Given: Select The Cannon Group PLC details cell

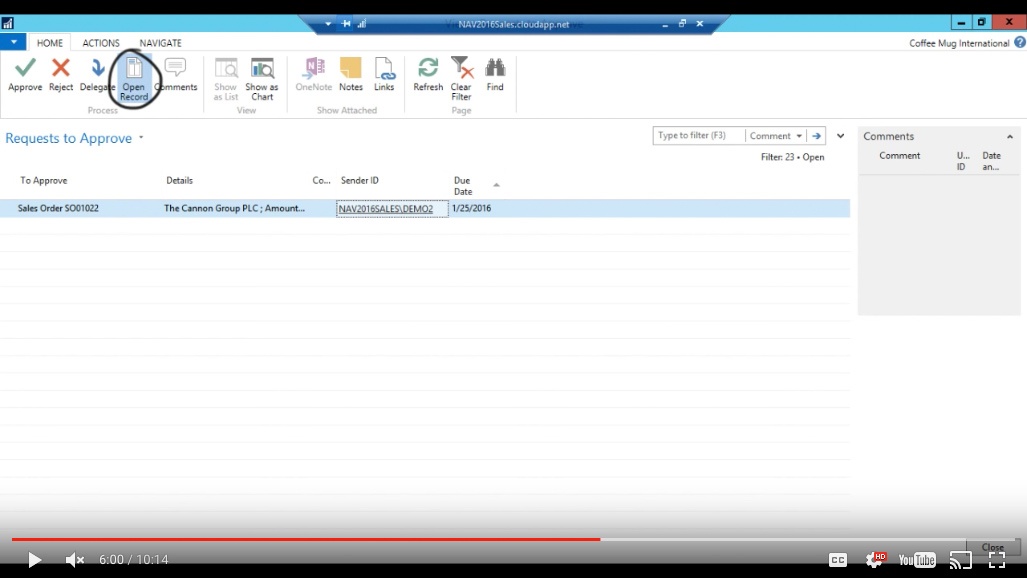Looking at the screenshot, I should [x=234, y=208].
